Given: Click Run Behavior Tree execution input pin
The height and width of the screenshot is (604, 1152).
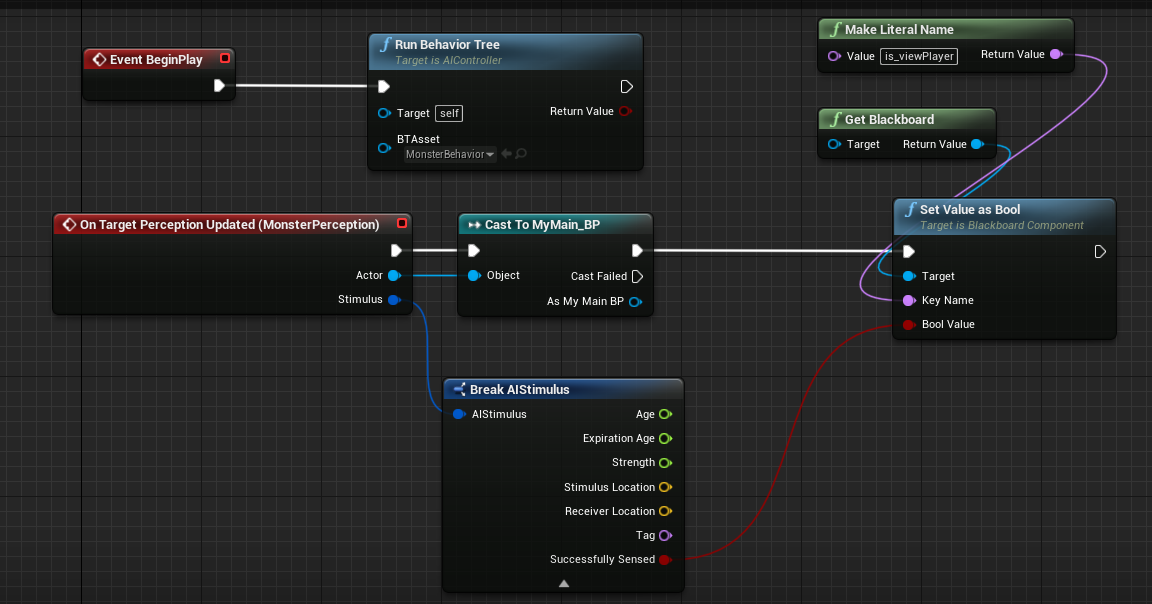Looking at the screenshot, I should click(x=384, y=87).
